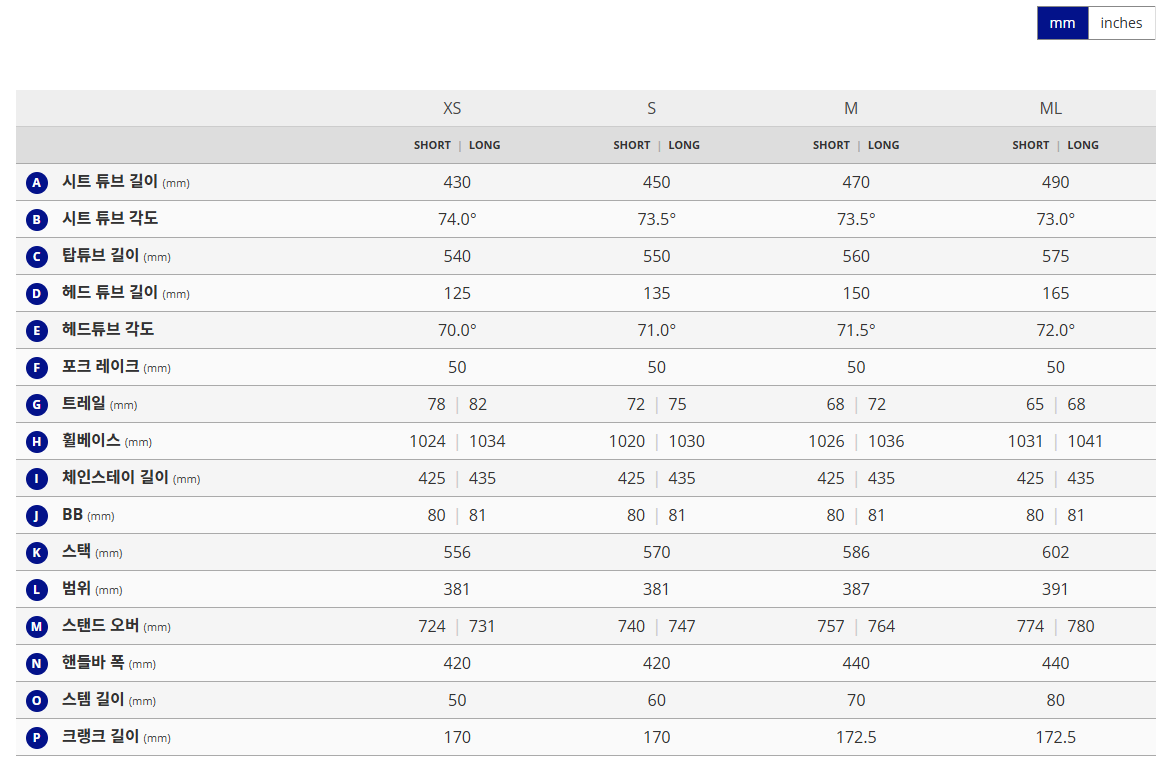Image resolution: width=1174 pixels, height=775 pixels.
Task: Click the M standover letter badge
Action: 37,627
